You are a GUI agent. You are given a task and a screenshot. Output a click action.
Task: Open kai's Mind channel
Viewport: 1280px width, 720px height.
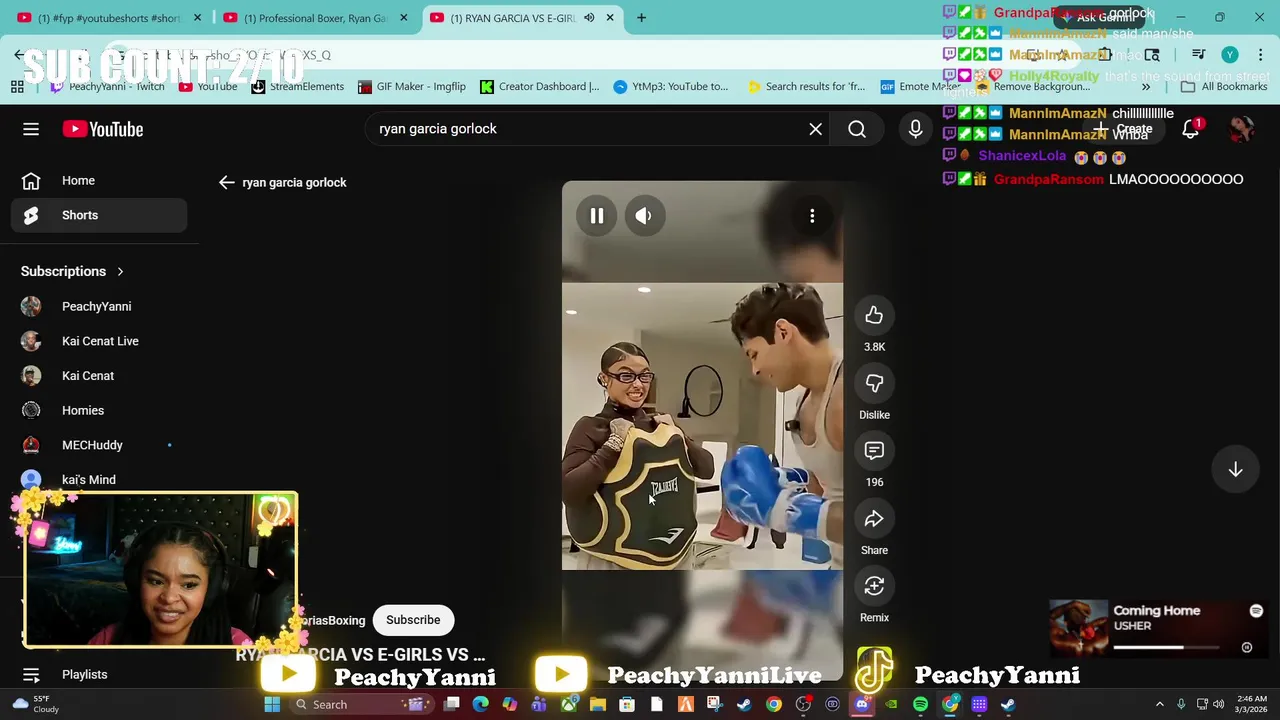(x=99, y=480)
